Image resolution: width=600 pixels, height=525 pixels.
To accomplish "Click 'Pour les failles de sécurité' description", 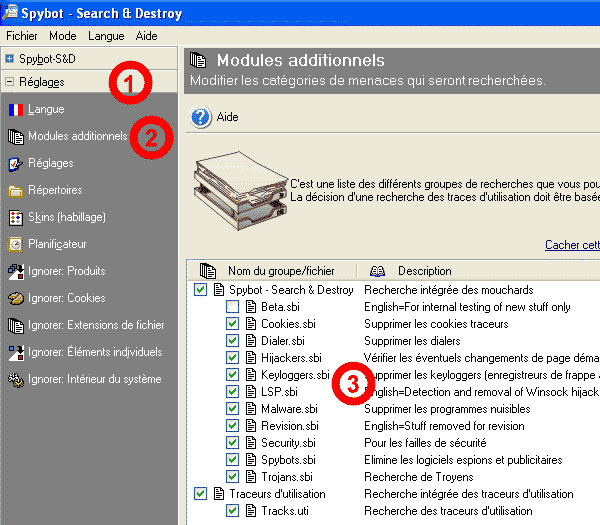I will [425, 443].
